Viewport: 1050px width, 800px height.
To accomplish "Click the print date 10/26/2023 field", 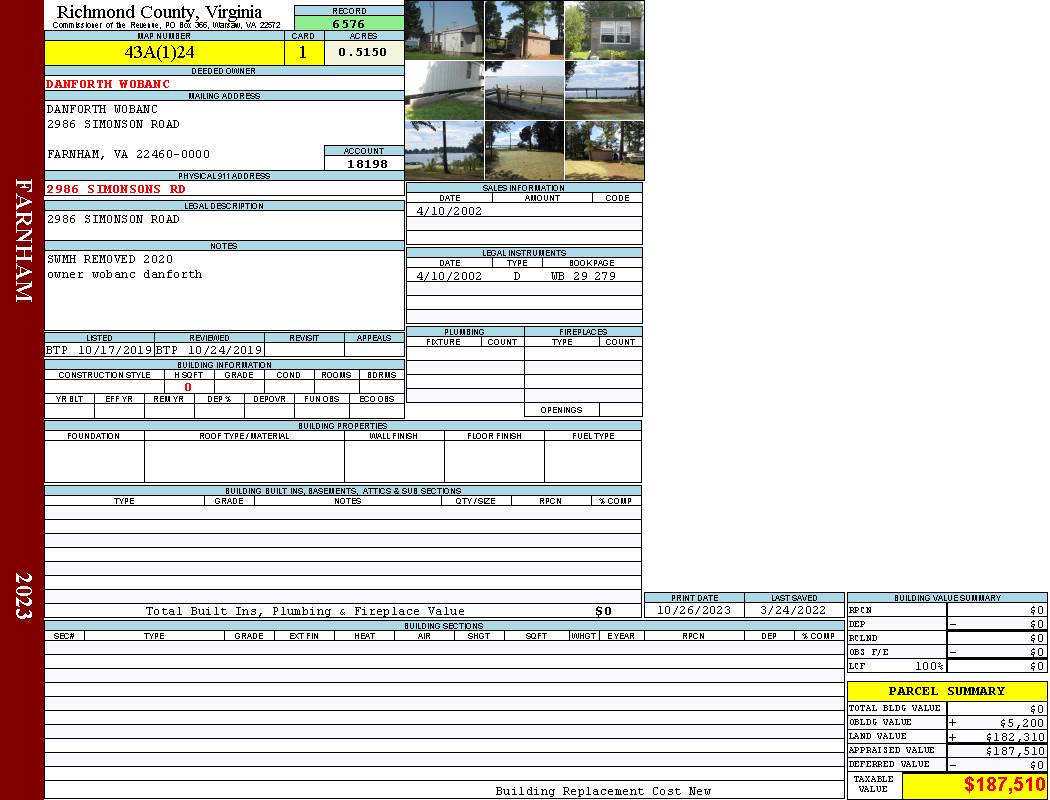I will pyautogui.click(x=693, y=610).
